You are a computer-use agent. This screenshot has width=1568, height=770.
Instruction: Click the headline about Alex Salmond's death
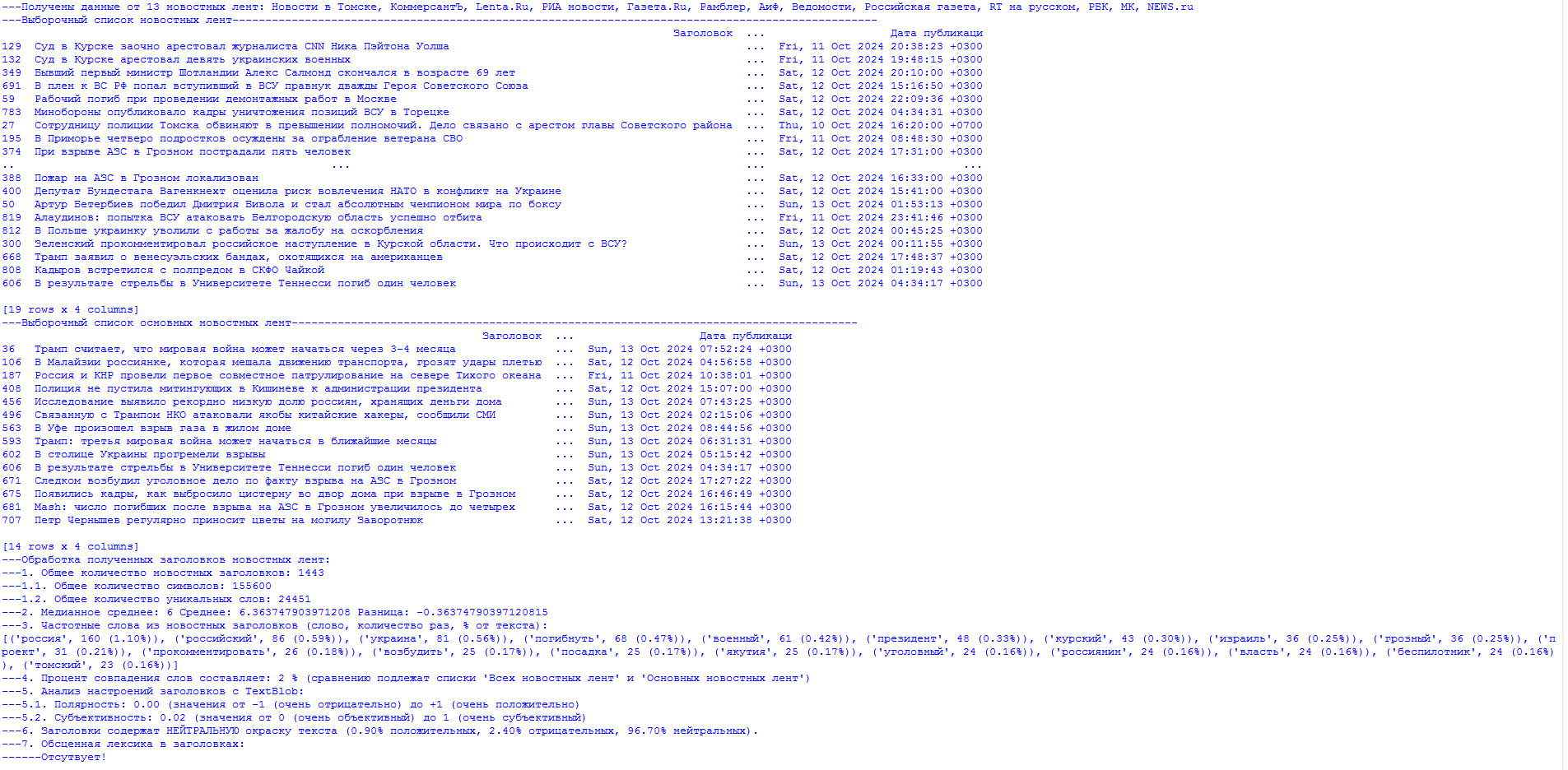tap(274, 72)
